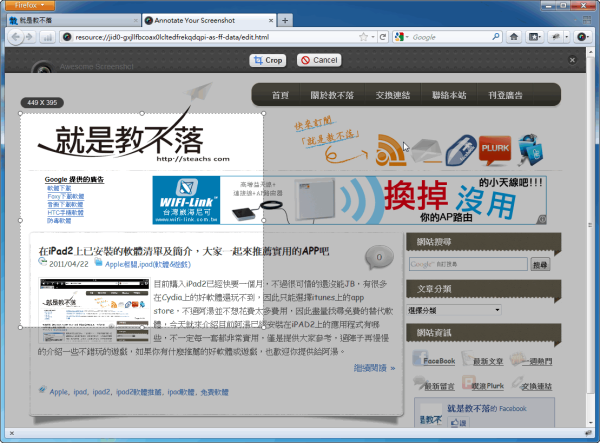
Task: Go back with the back arrow
Action: 15,37
